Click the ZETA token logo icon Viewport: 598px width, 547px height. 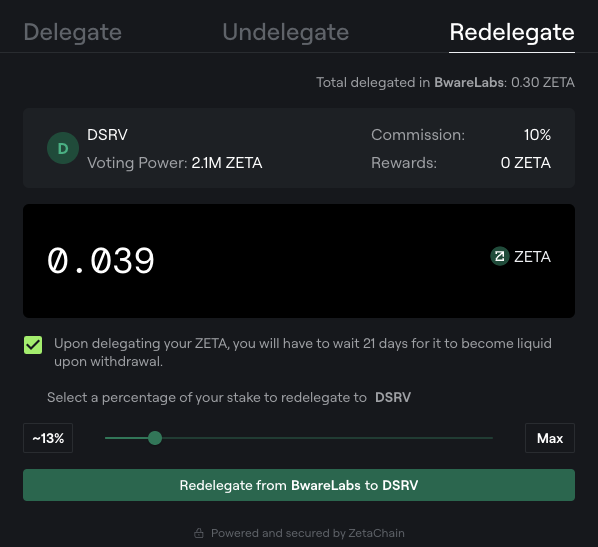(500, 256)
